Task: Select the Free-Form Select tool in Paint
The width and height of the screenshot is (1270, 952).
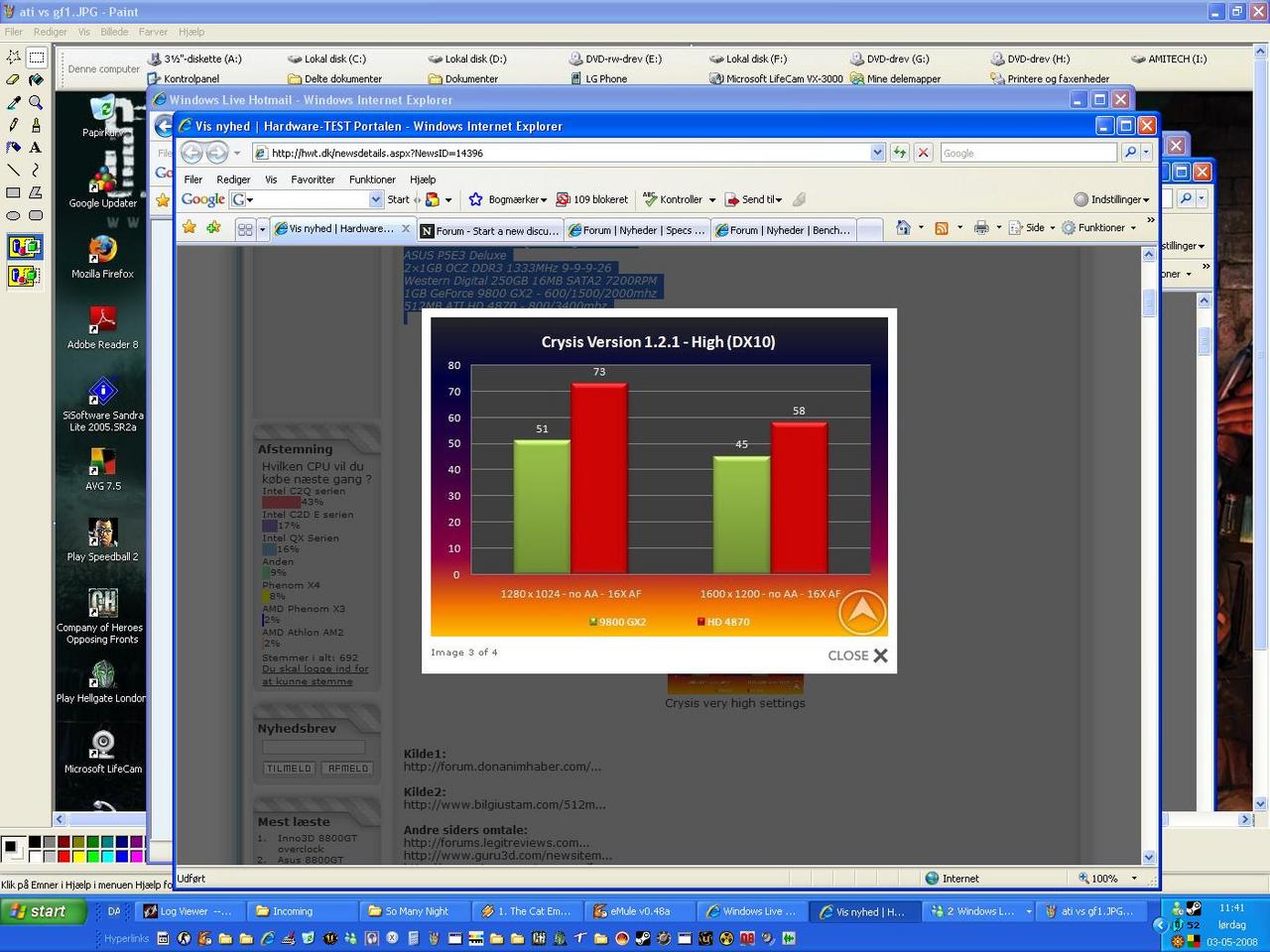Action: pos(14,58)
